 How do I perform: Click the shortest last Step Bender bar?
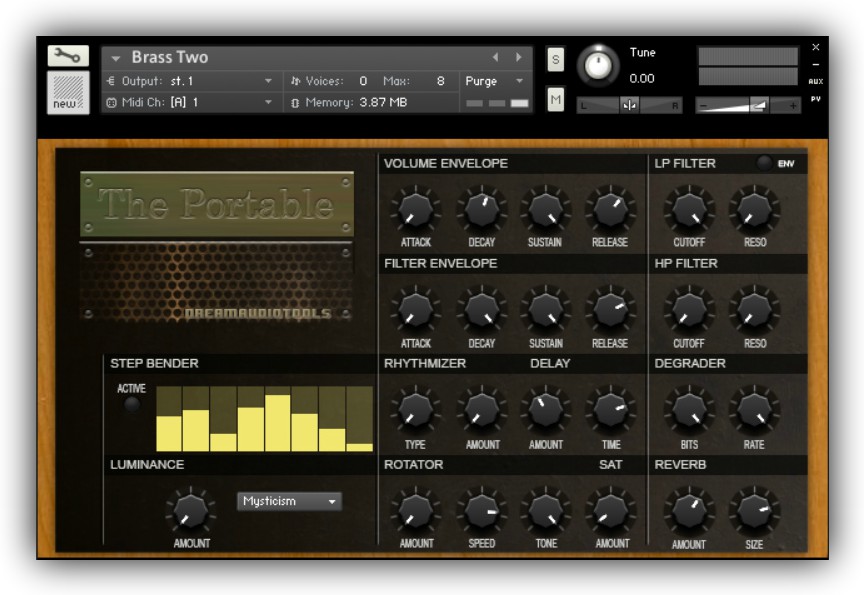[x=359, y=447]
